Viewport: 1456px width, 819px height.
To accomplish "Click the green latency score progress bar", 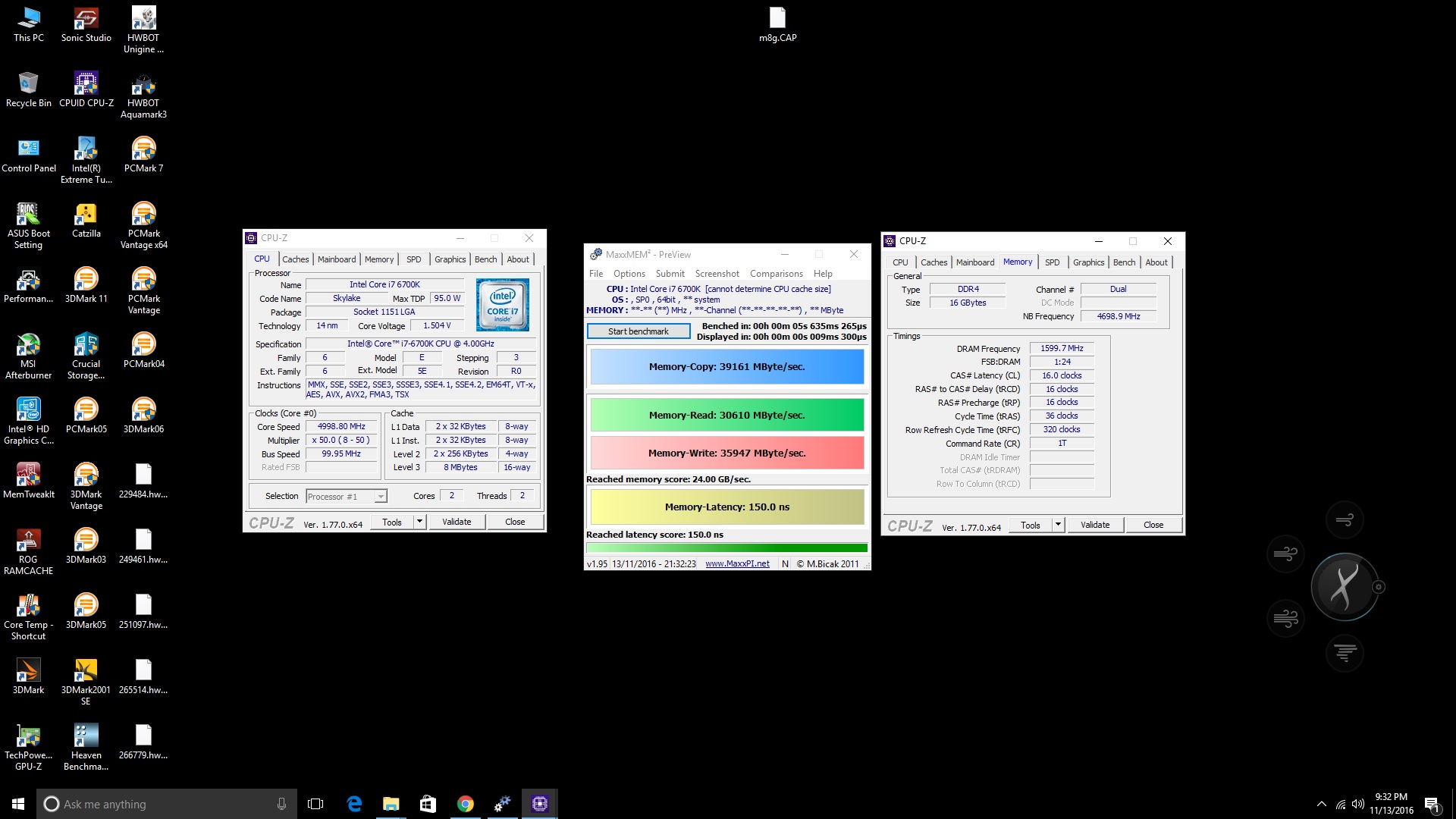I will pos(726,548).
